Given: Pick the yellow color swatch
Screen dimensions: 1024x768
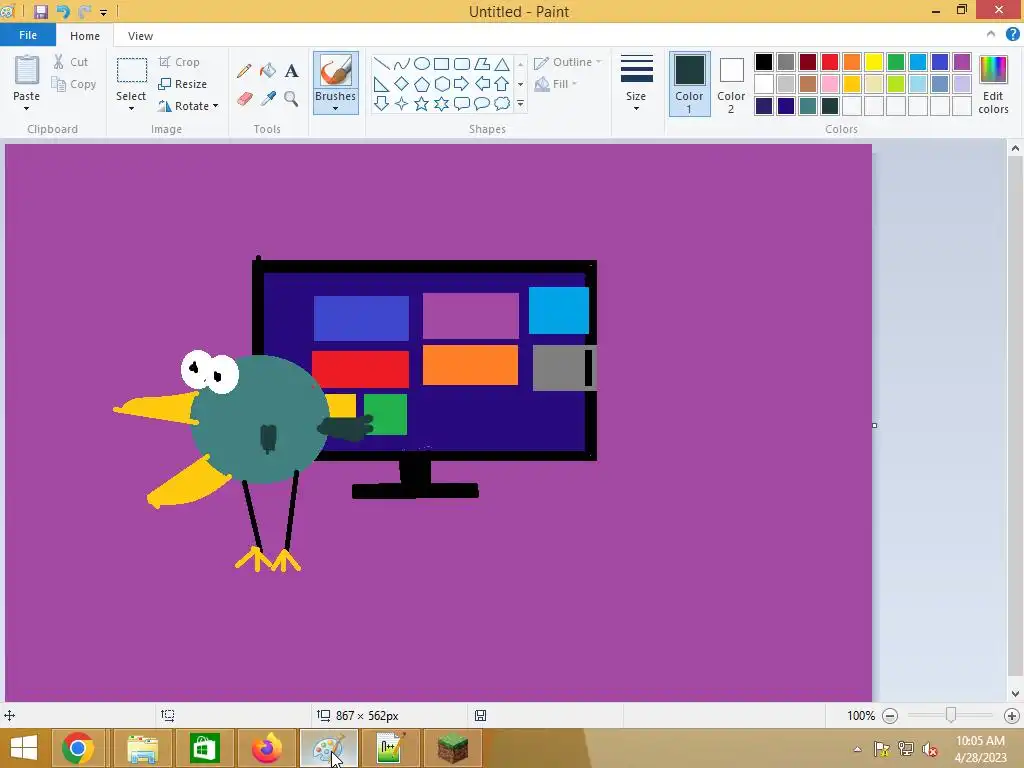Looking at the screenshot, I should coord(874,62).
